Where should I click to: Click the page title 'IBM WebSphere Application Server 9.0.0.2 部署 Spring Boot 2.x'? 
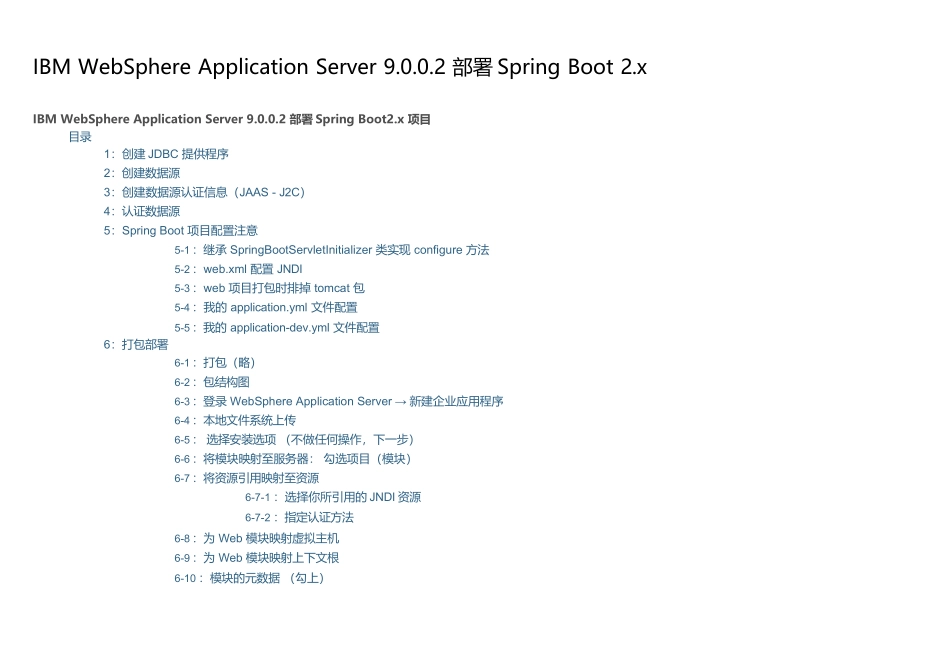click(340, 67)
